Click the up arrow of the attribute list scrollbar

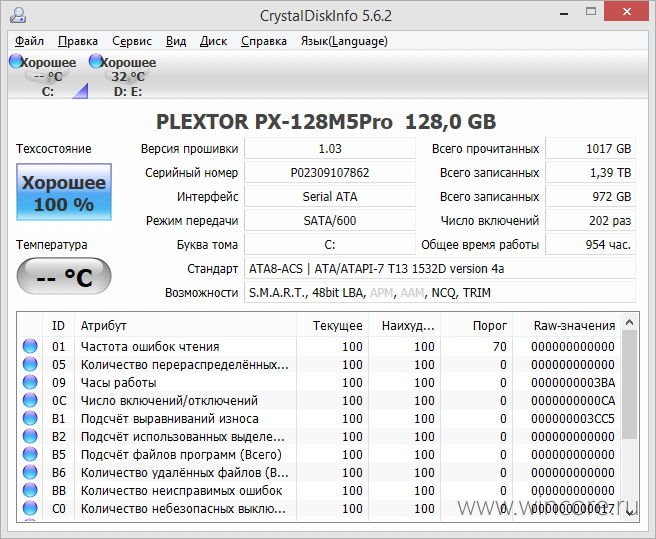pyautogui.click(x=630, y=322)
